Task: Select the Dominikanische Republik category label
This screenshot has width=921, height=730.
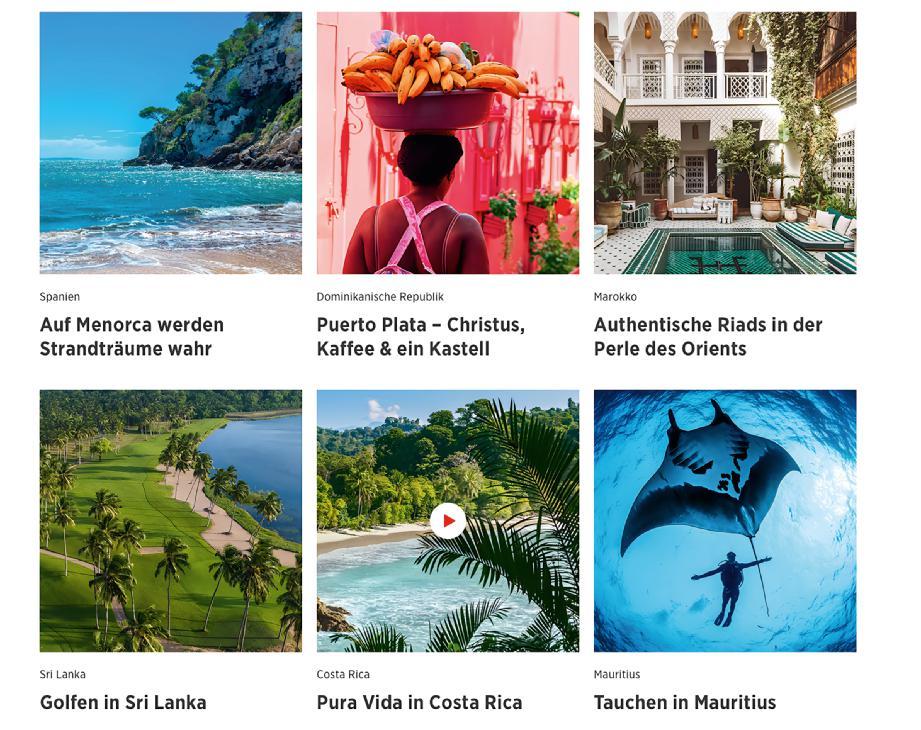Action: (380, 297)
